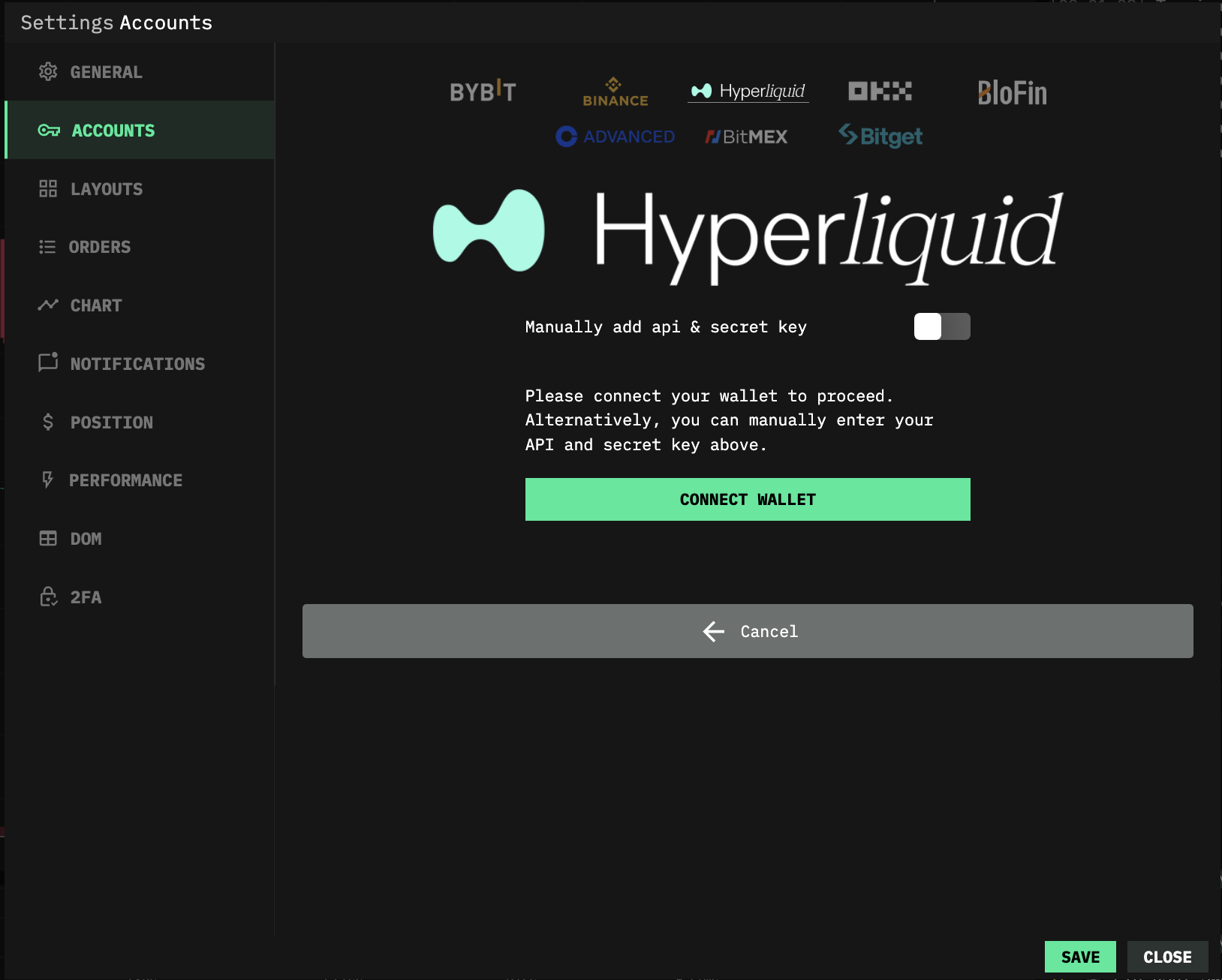Image resolution: width=1222 pixels, height=980 pixels.
Task: Open the Orders settings section
Action: (x=99, y=247)
